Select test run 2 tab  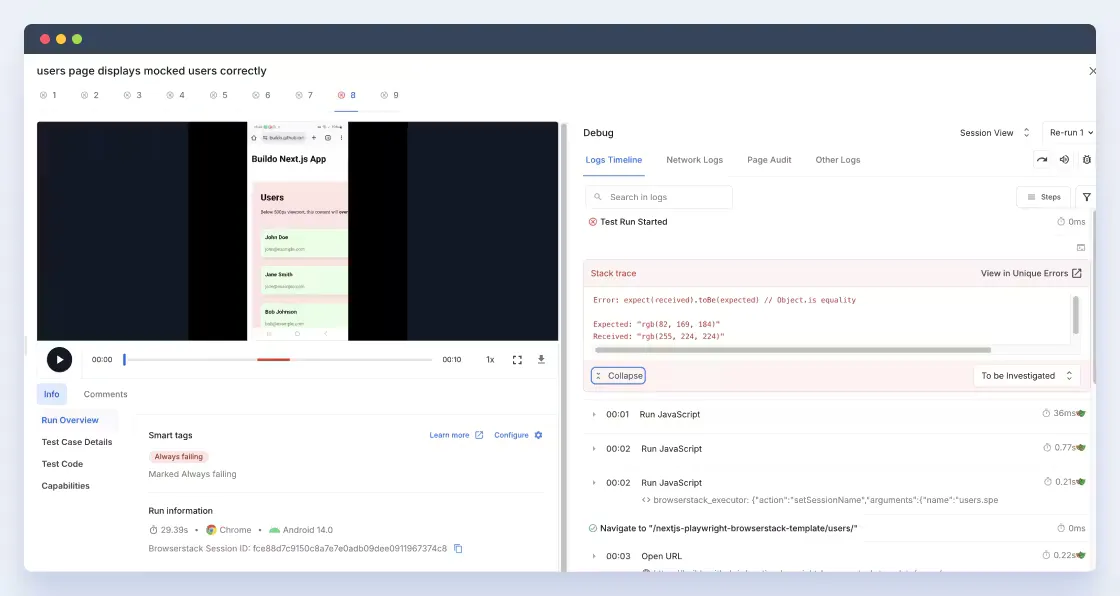90,95
